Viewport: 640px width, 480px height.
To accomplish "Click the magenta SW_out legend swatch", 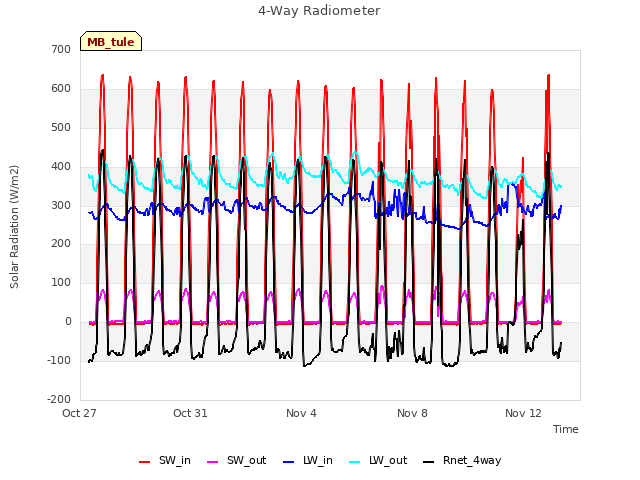I will (x=213, y=462).
